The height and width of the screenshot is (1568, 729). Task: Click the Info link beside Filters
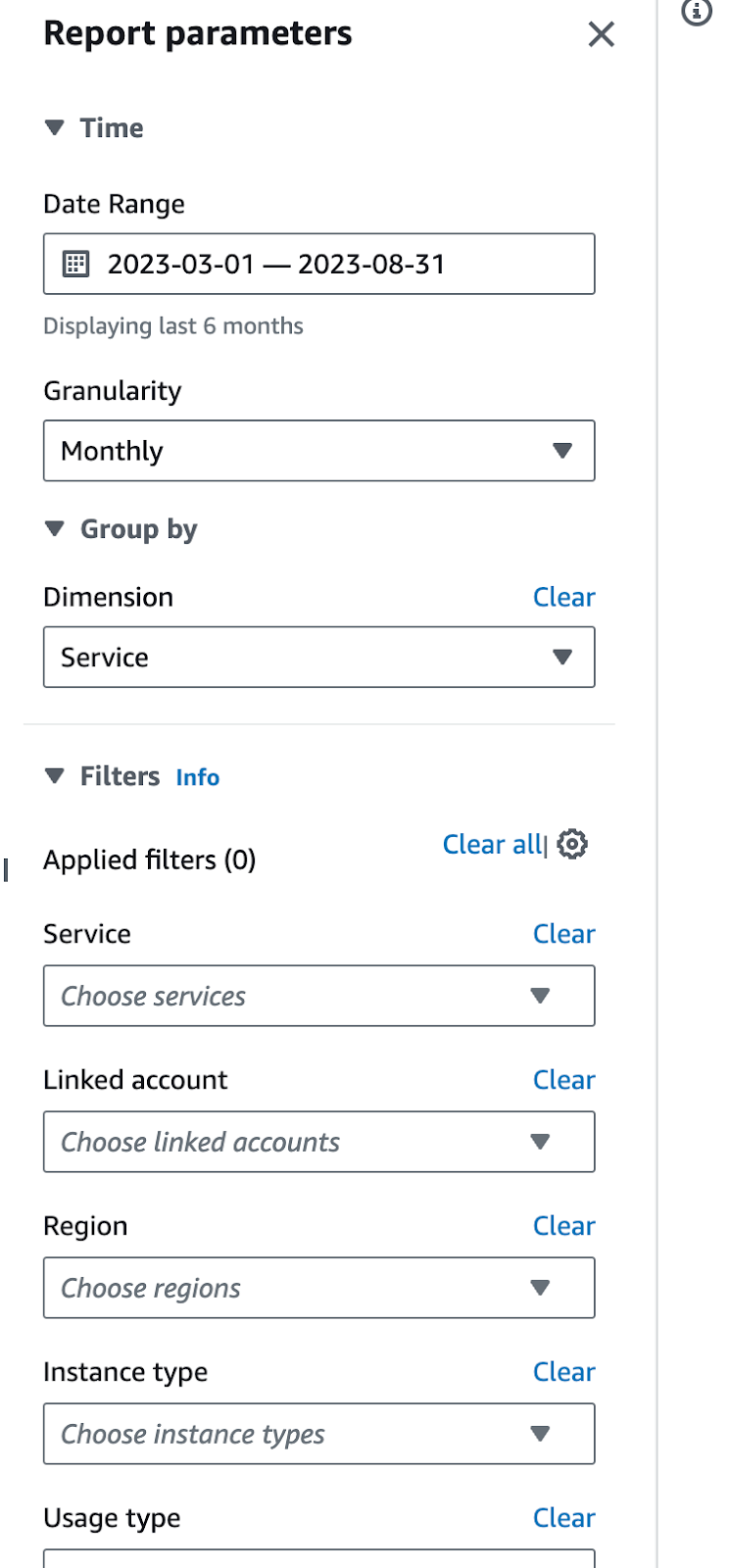[197, 777]
